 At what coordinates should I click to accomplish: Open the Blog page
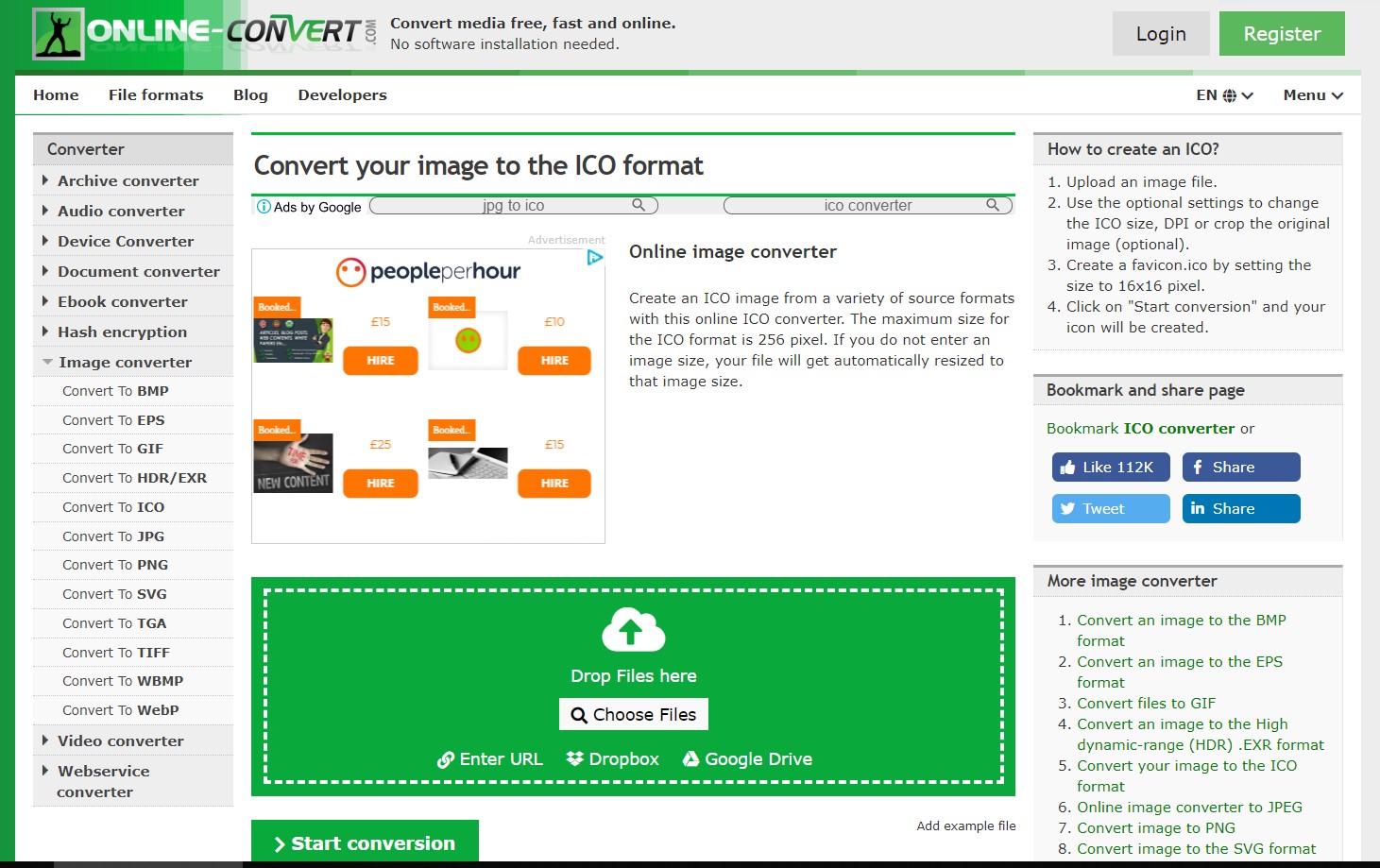[x=250, y=95]
